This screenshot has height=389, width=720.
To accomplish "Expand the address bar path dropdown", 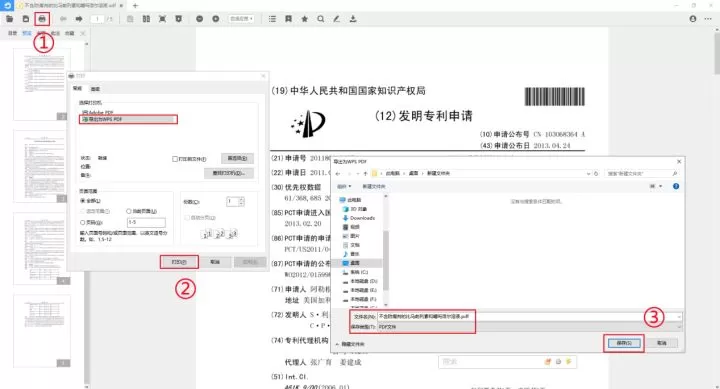I will (x=588, y=174).
